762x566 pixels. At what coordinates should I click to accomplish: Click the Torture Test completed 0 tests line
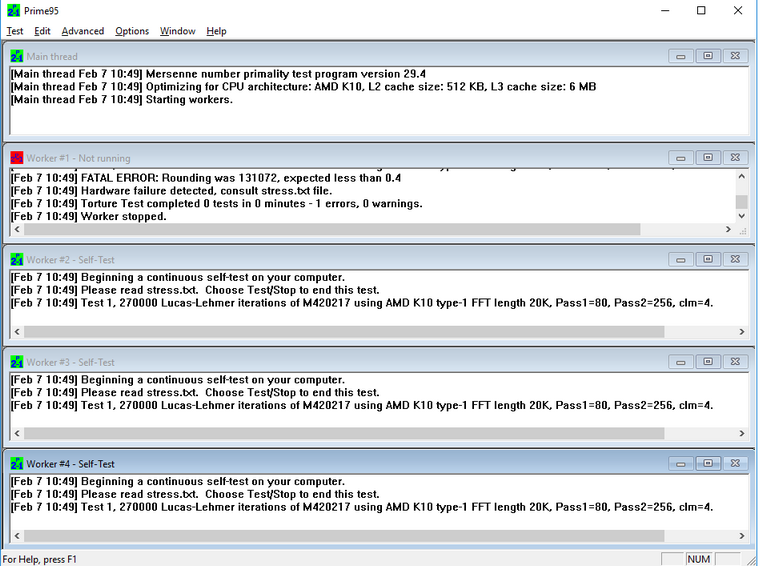217,204
